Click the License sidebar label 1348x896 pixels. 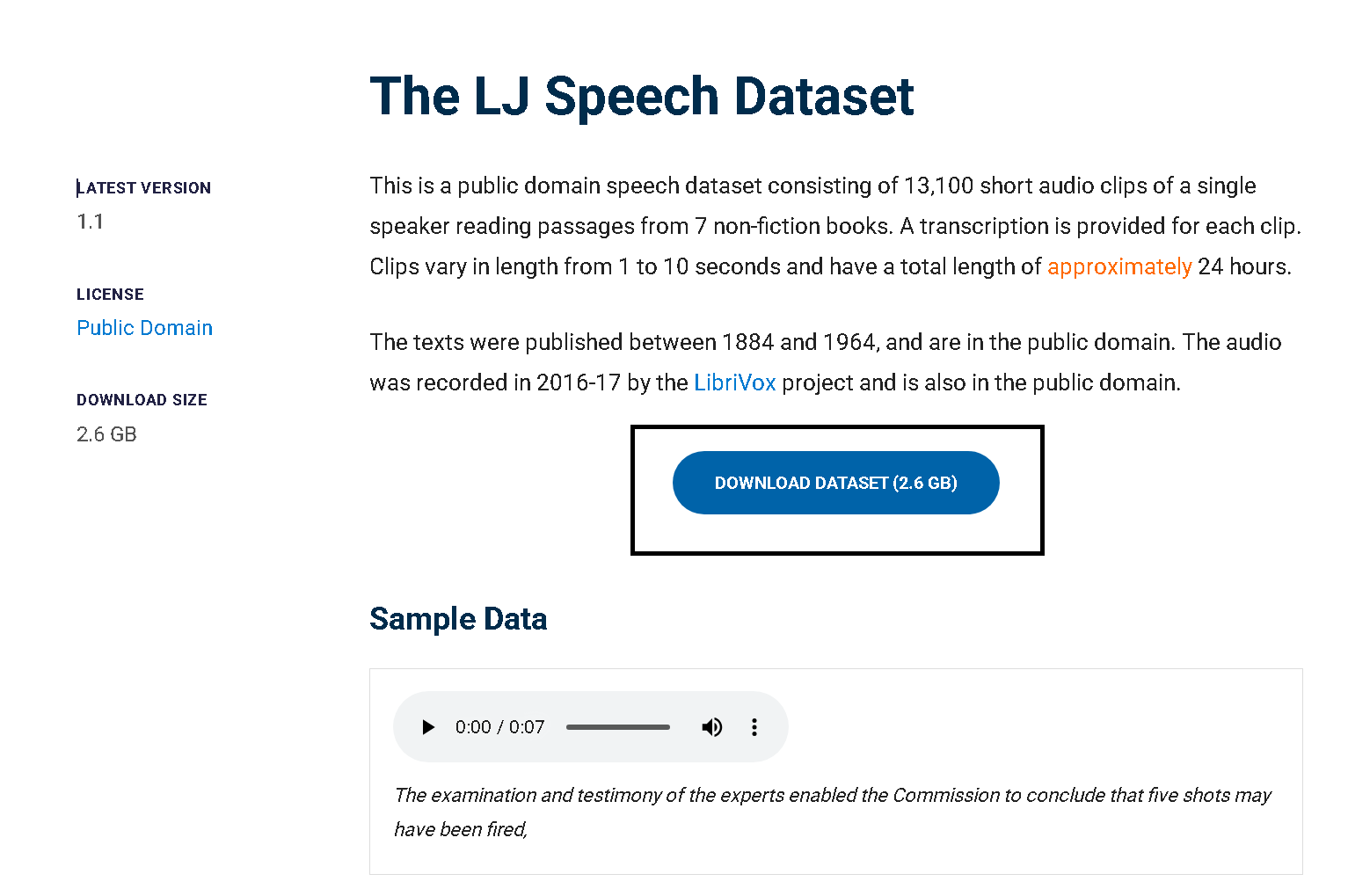coord(110,295)
